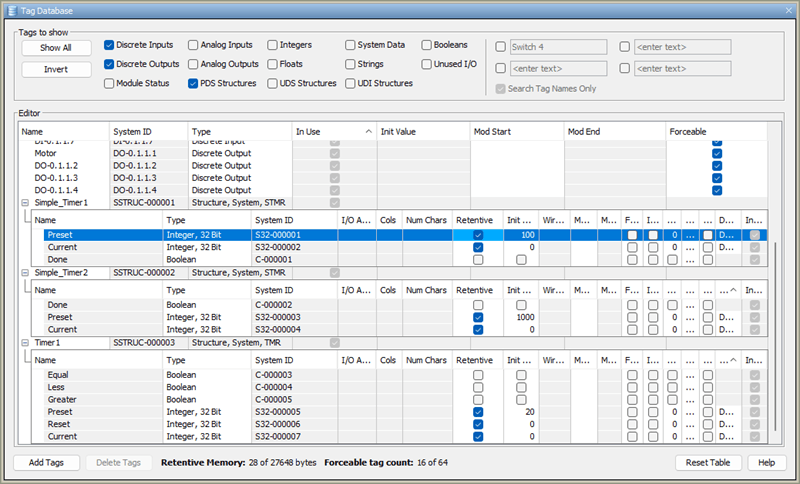
Task: Enable Analog Inputs filter
Action: (193, 45)
